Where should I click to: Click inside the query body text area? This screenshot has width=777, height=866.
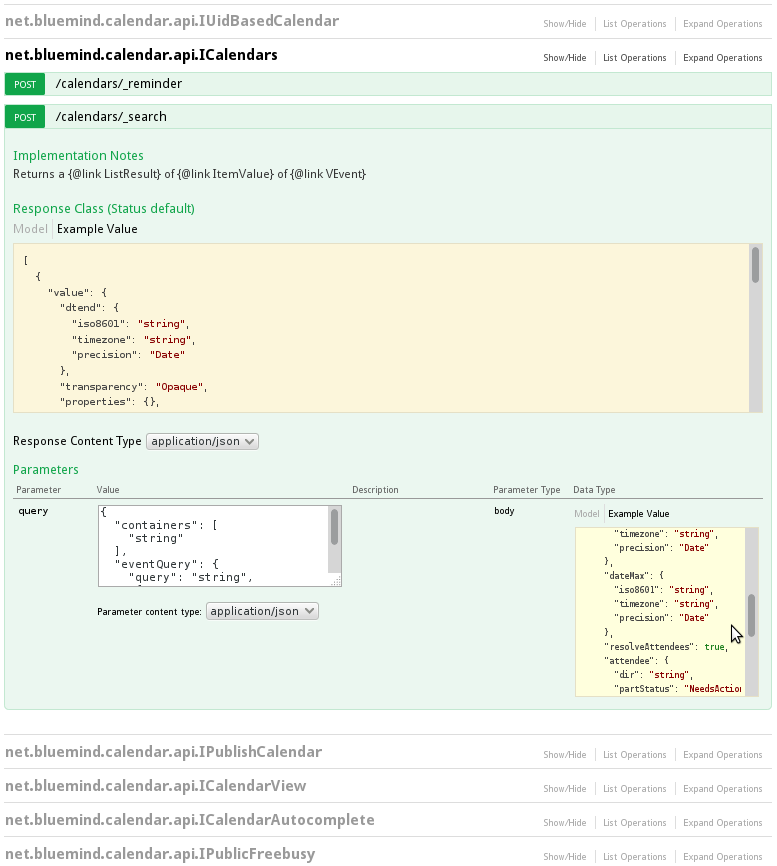click(212, 545)
